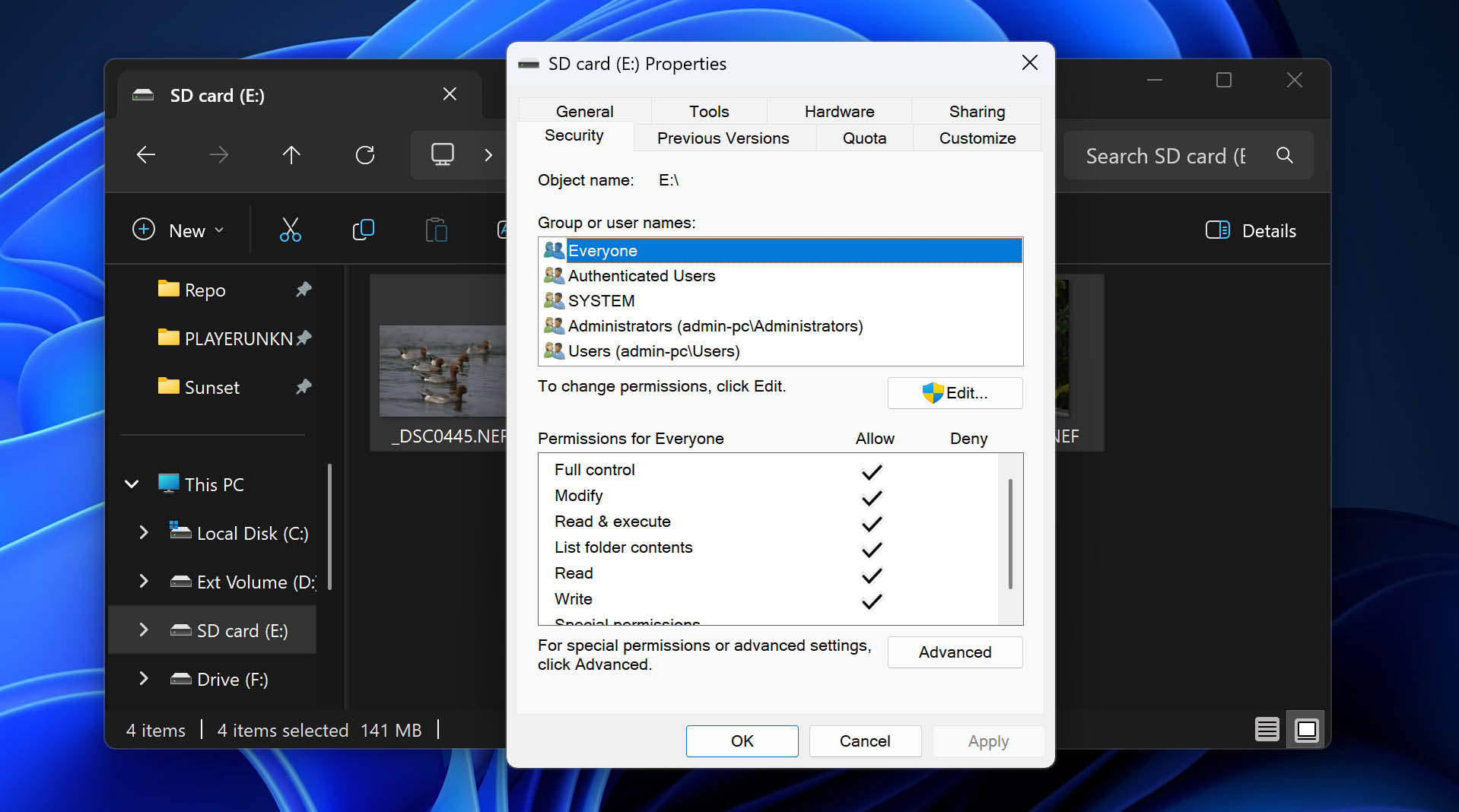This screenshot has width=1459, height=812.
Task: Switch to large thumbnails view
Action: click(1306, 730)
